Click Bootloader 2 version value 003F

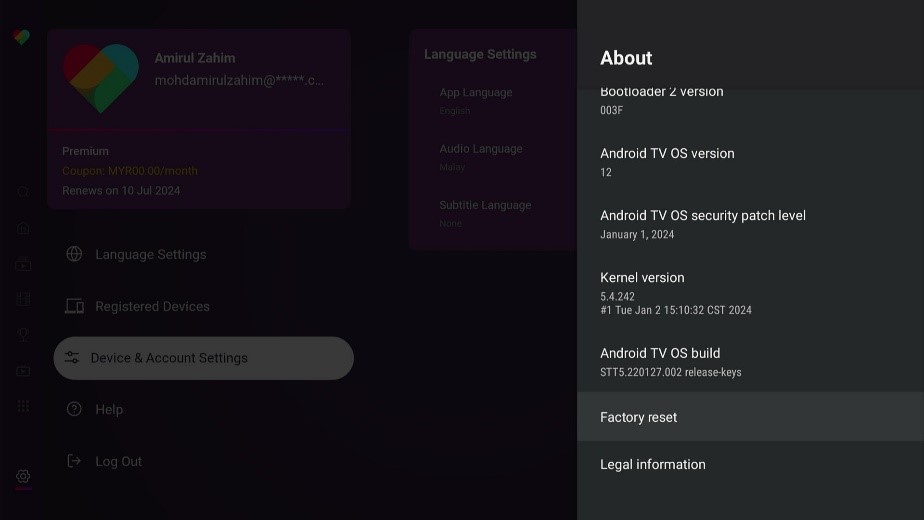tap(611, 110)
